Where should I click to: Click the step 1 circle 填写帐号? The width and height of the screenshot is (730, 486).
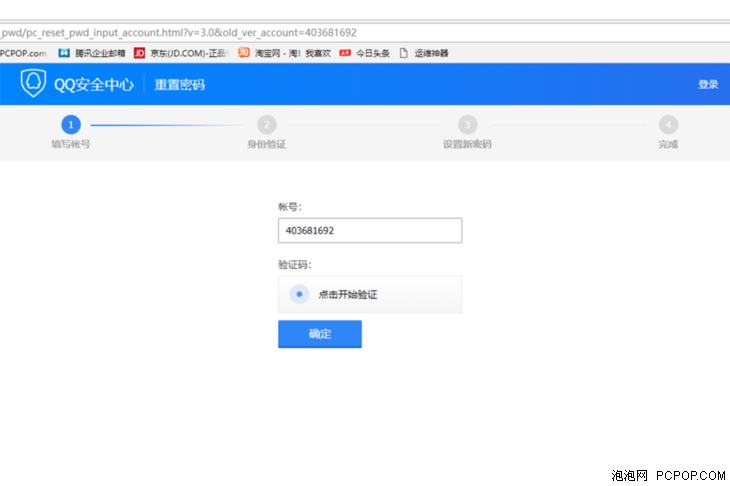pos(70,125)
